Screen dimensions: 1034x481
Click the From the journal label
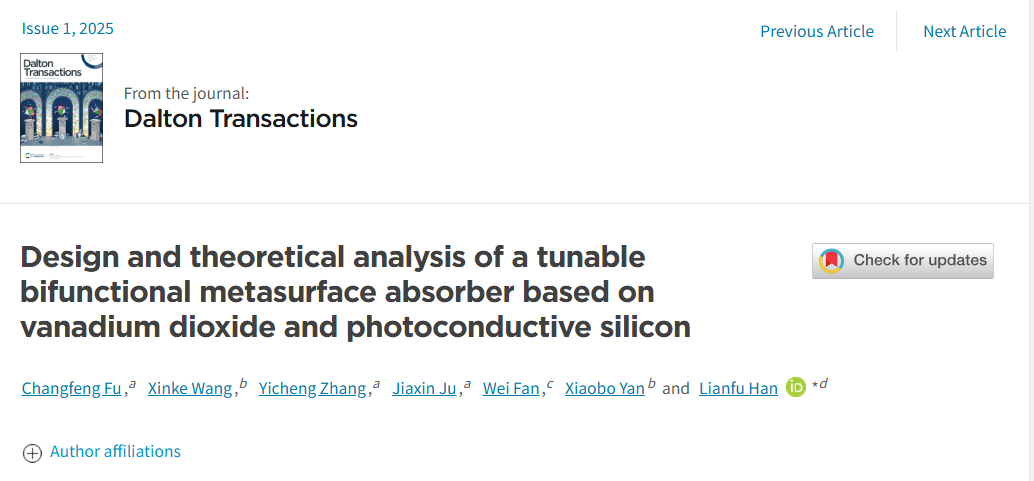187,94
